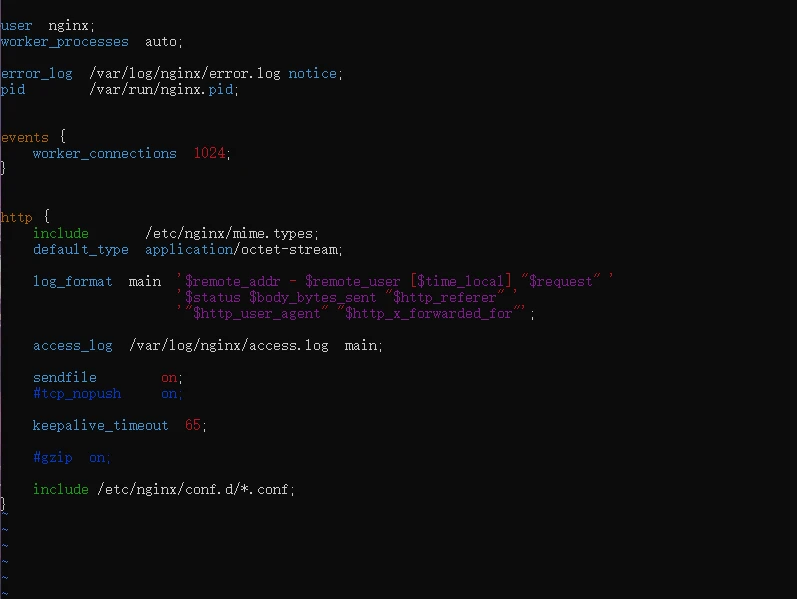
Task: Click the path '/etc/nginx/conf.d/*.conf'
Action: 193,490
